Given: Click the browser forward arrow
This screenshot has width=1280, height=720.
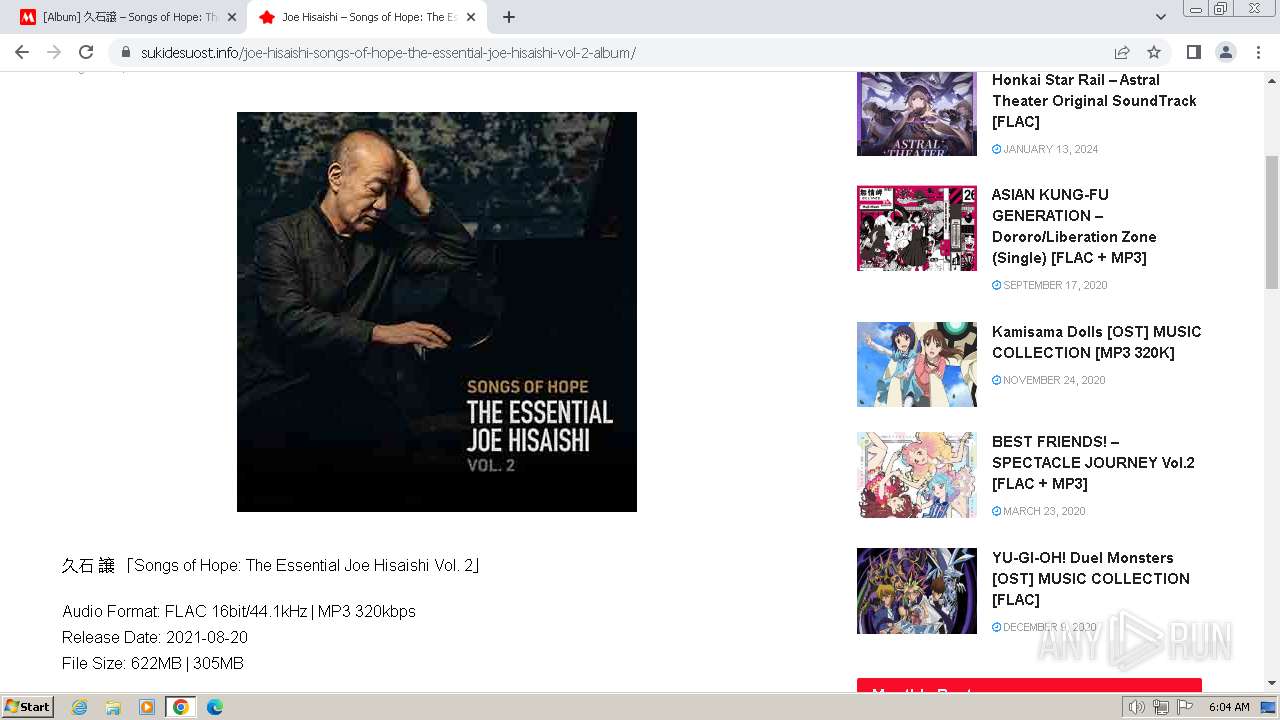Looking at the screenshot, I should [54, 52].
